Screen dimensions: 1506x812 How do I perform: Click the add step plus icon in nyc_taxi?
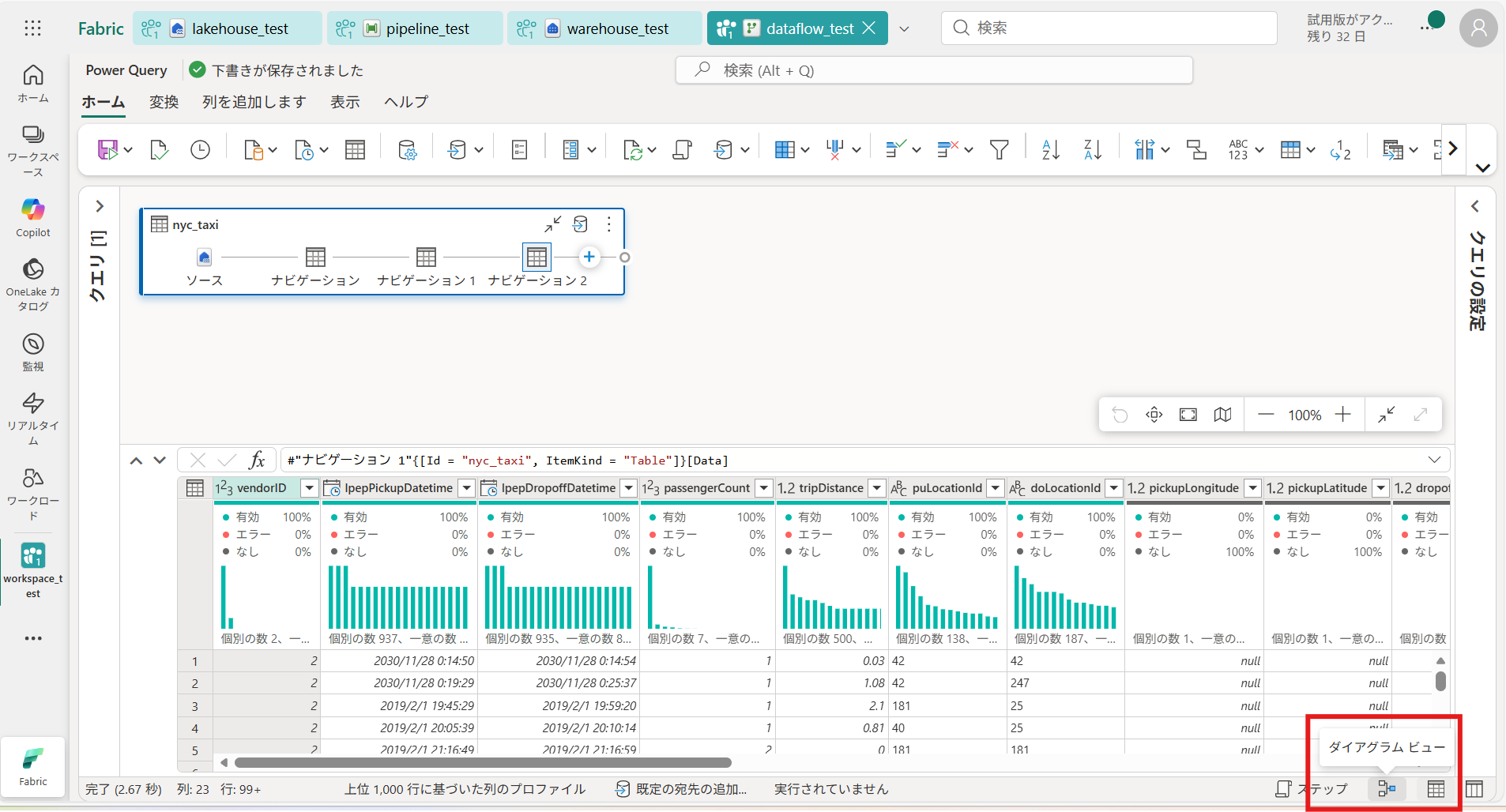[x=589, y=257]
